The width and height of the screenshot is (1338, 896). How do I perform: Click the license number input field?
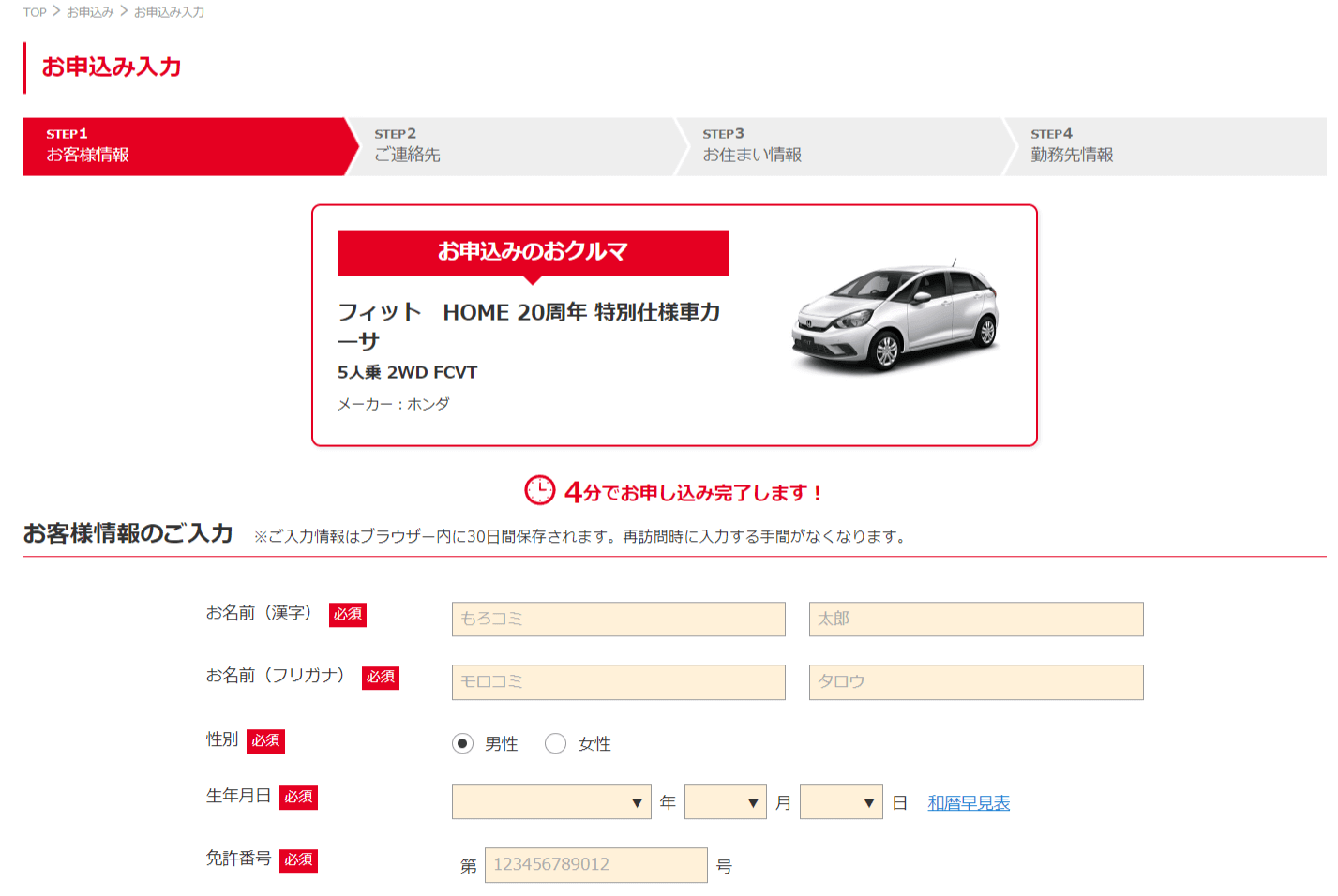click(595, 865)
